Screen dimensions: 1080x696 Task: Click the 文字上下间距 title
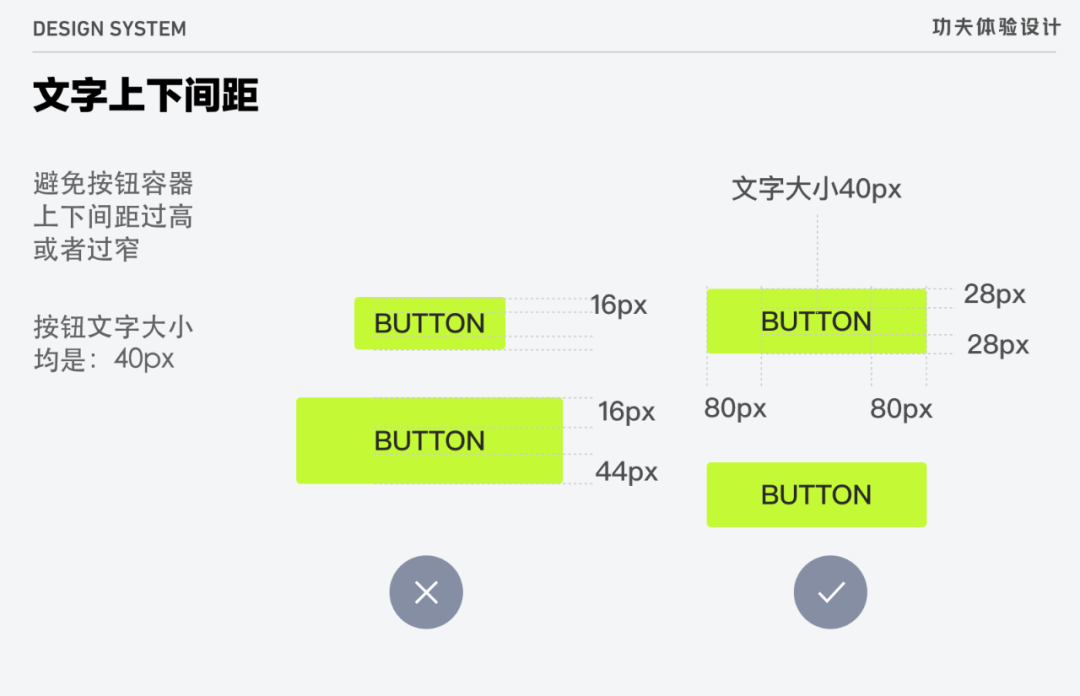145,95
